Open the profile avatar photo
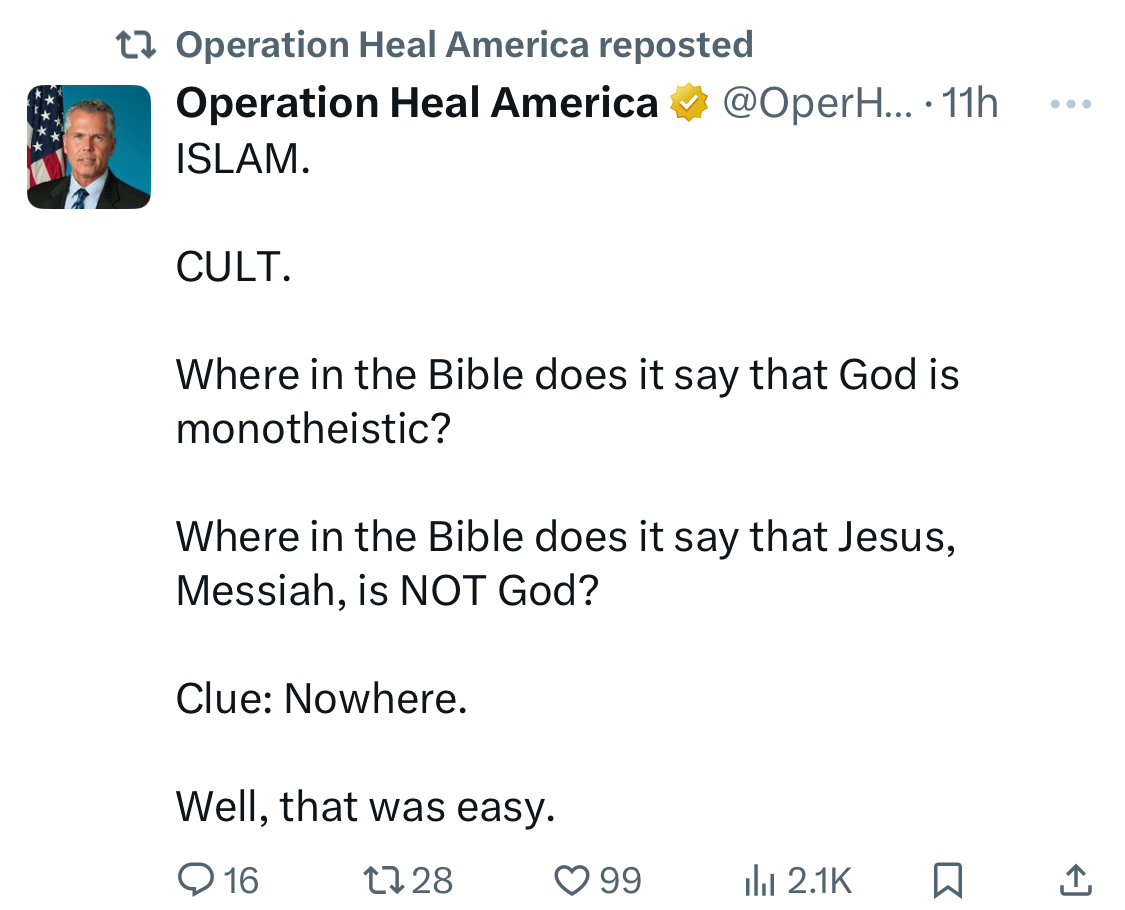The image size is (1125, 910). pos(89,147)
